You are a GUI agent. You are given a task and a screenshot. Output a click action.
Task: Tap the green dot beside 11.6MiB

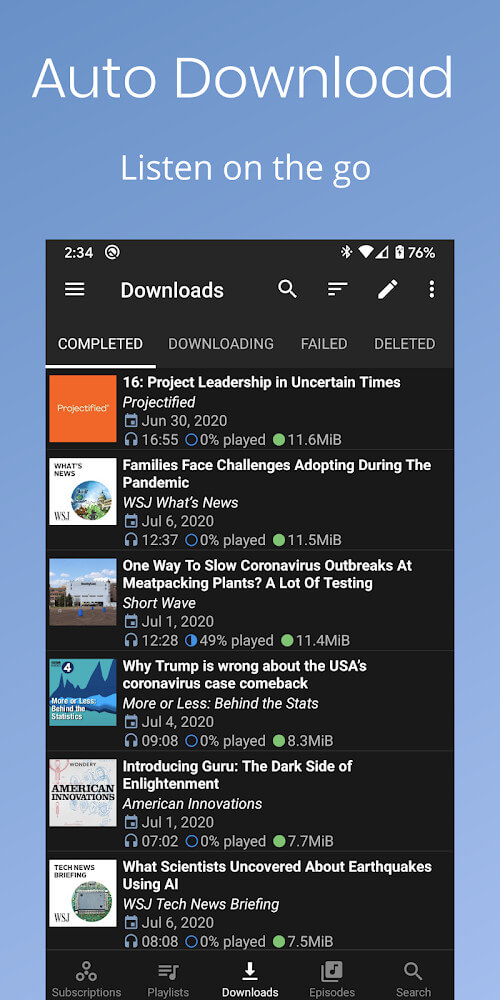[x=279, y=439]
